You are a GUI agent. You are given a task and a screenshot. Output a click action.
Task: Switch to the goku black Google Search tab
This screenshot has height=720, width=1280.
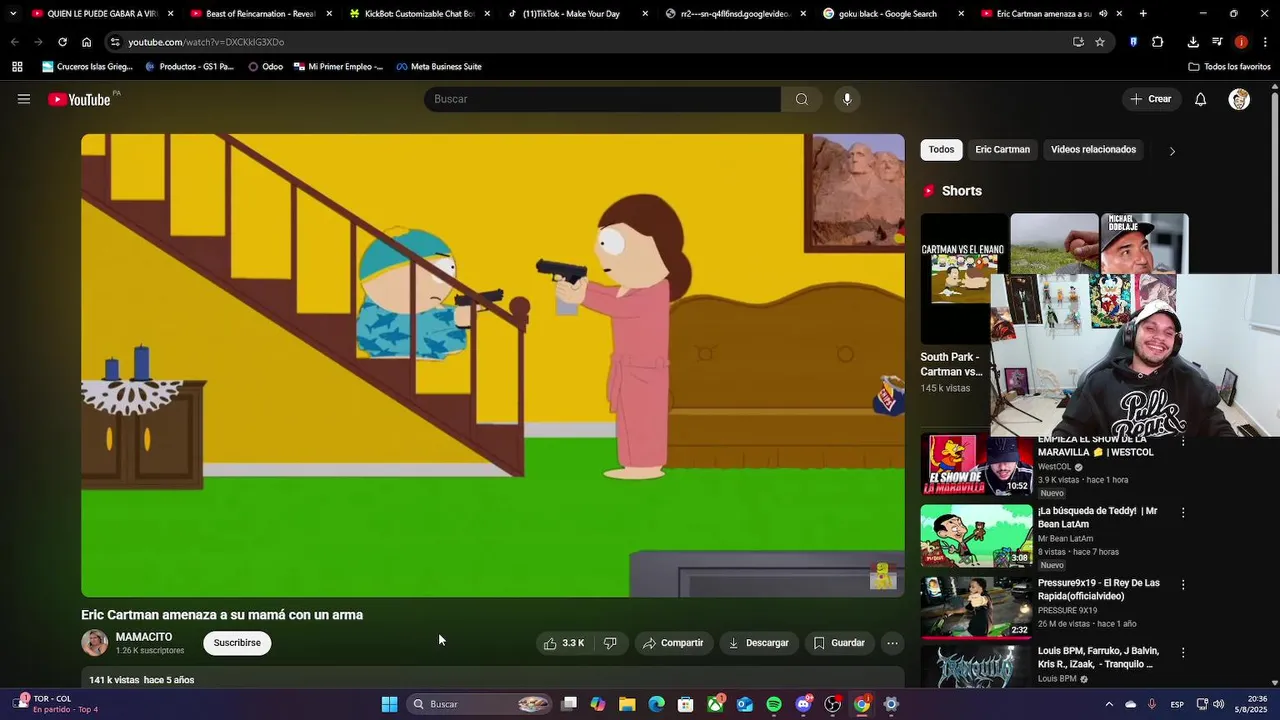[893, 14]
